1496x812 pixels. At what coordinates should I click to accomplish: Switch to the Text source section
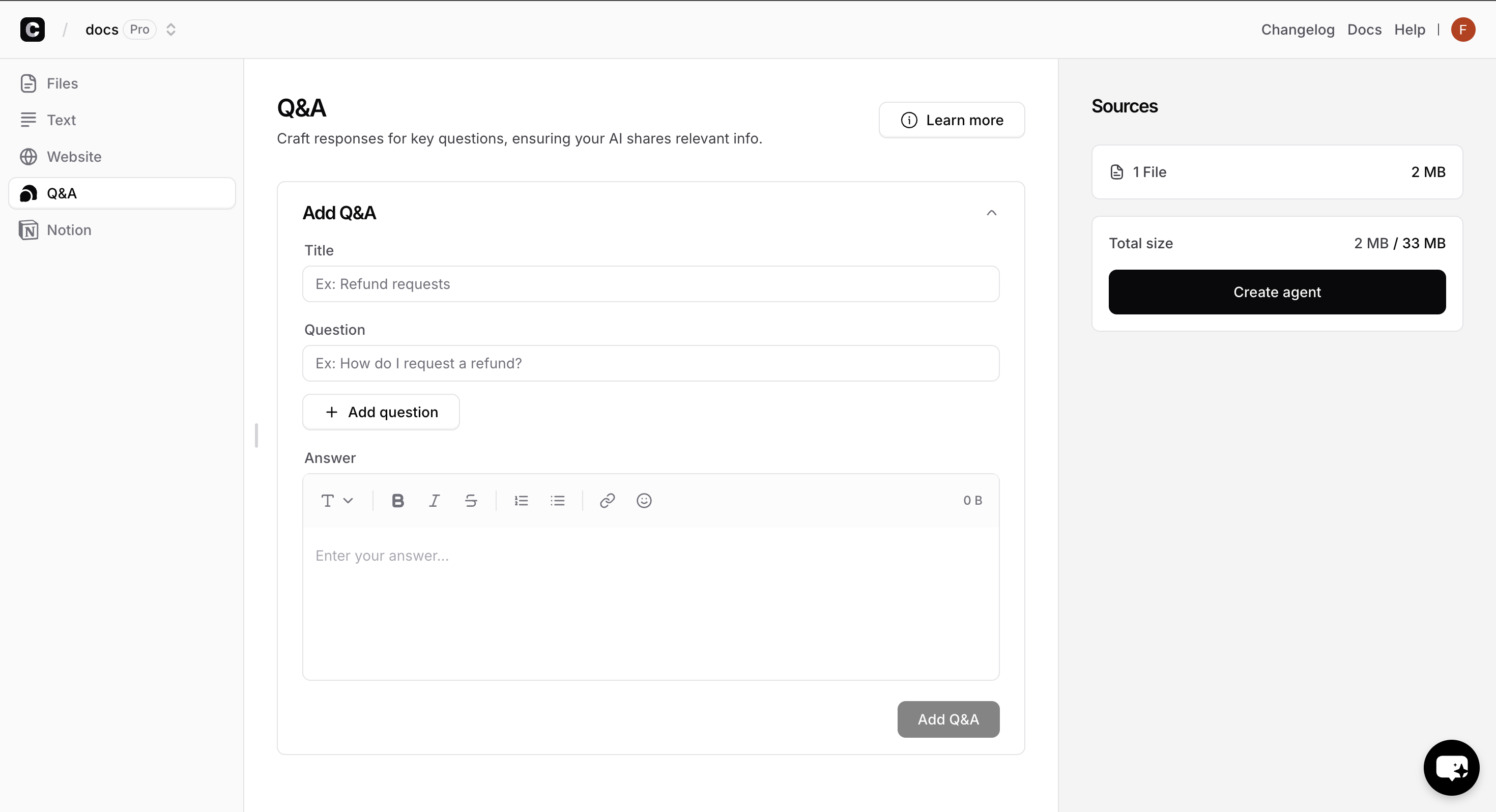click(61, 120)
